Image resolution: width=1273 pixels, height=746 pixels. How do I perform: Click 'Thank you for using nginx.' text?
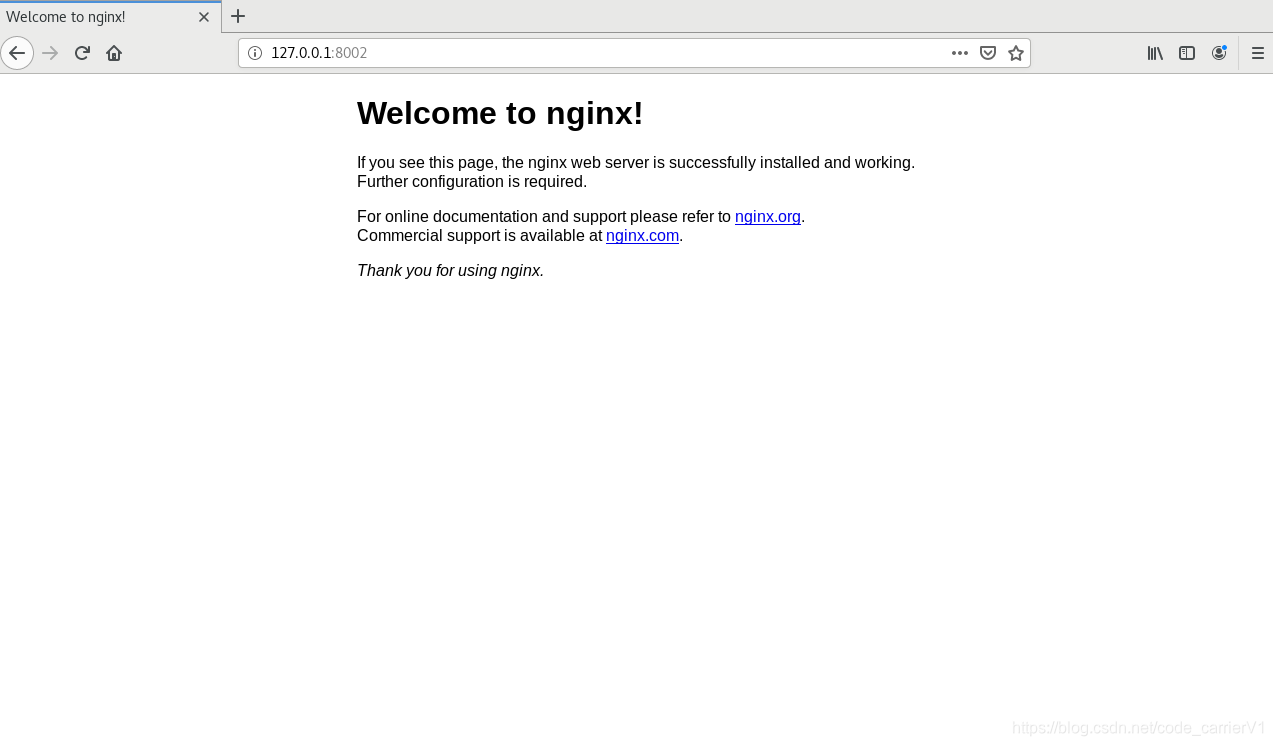pos(451,270)
